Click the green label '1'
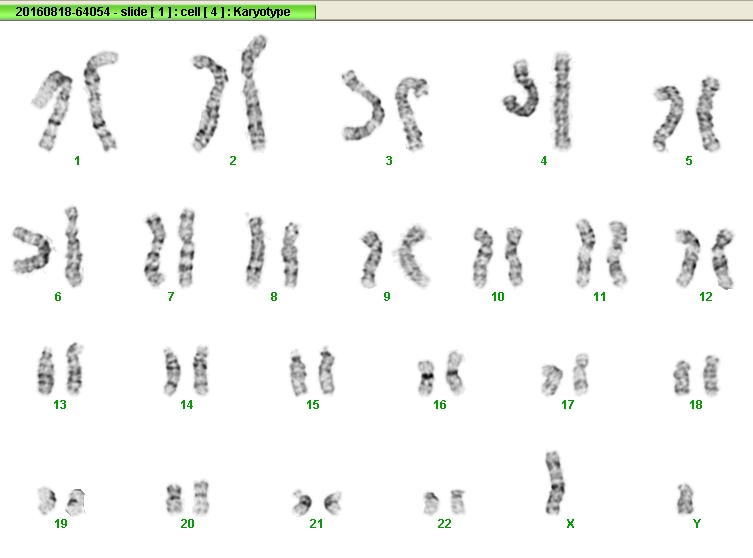The width and height of the screenshot is (753, 558). [77, 161]
